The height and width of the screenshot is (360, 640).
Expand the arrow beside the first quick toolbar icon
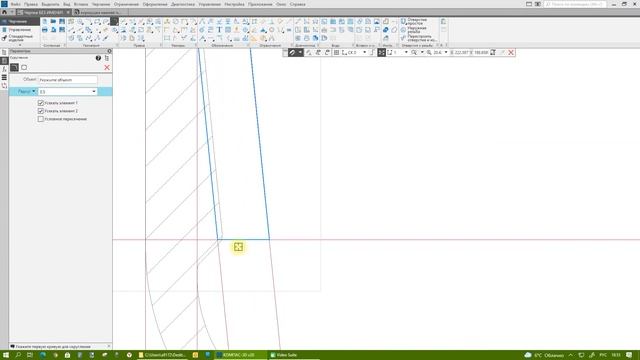click(300, 53)
